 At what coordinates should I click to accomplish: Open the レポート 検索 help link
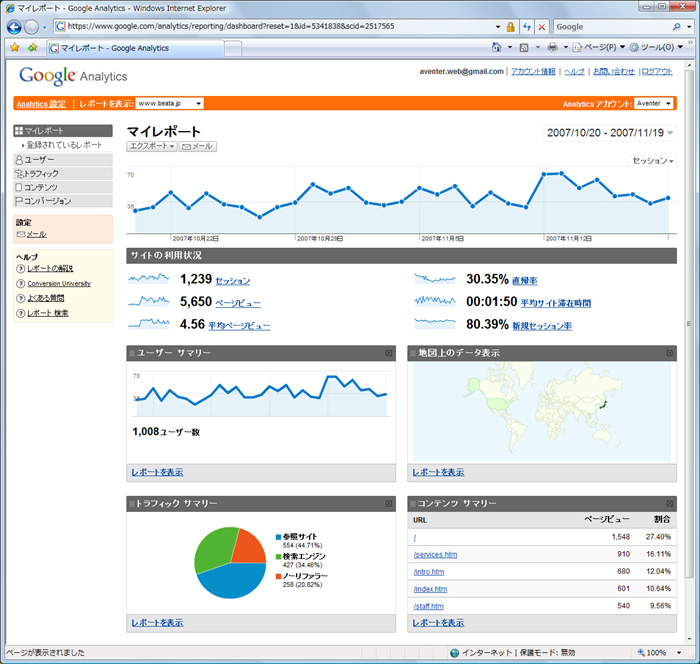pyautogui.click(x=48, y=313)
